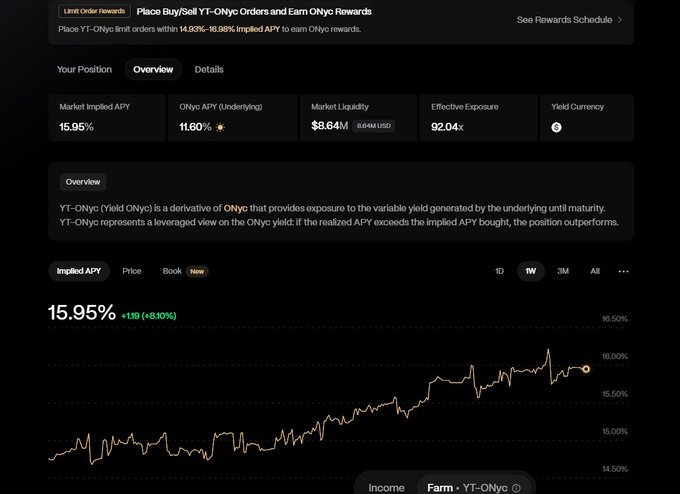Click the Yield Currency label
This screenshot has height=494, width=680.
point(578,107)
